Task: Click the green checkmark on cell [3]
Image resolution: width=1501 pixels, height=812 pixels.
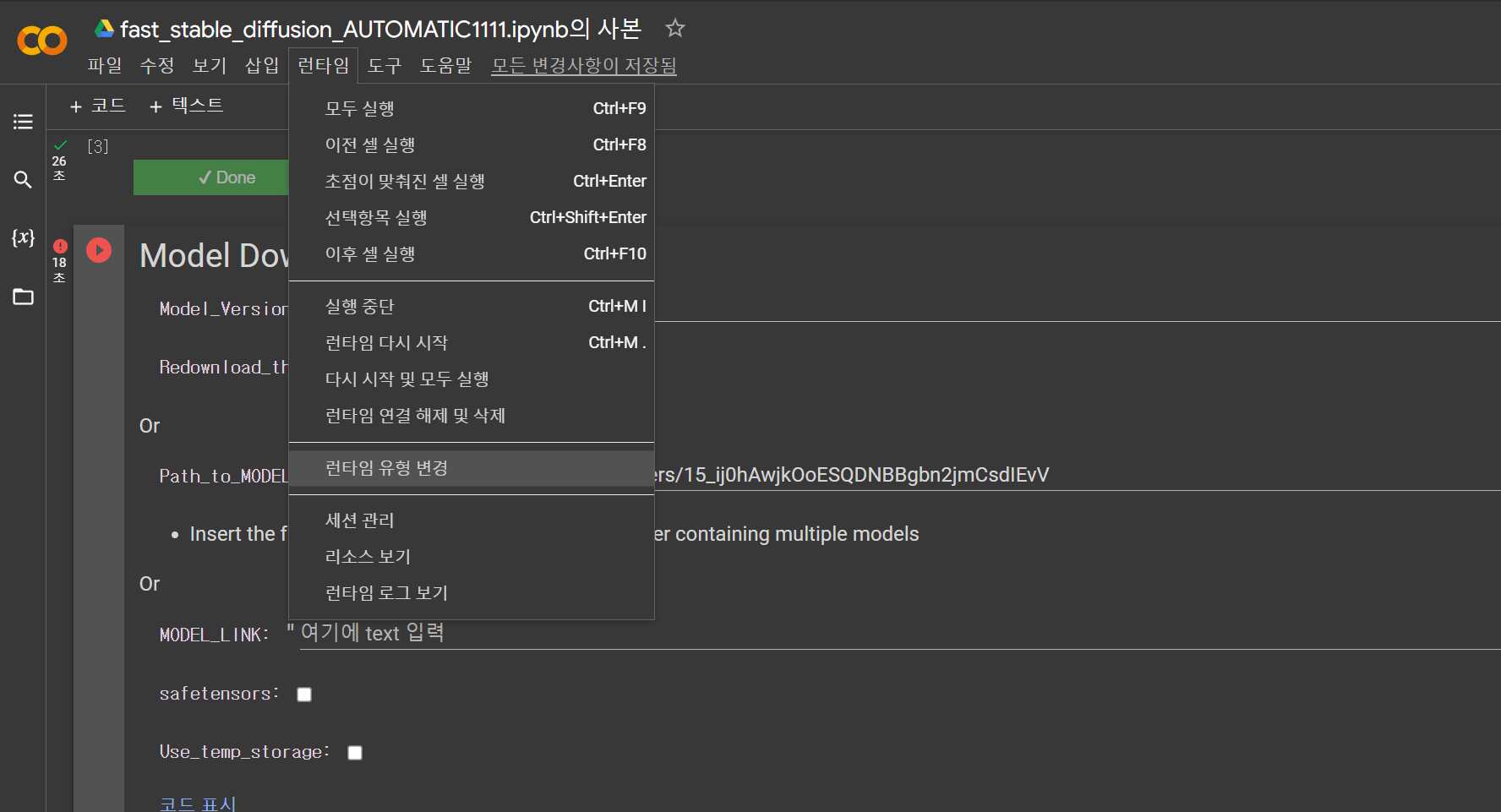Action: pyautogui.click(x=60, y=145)
